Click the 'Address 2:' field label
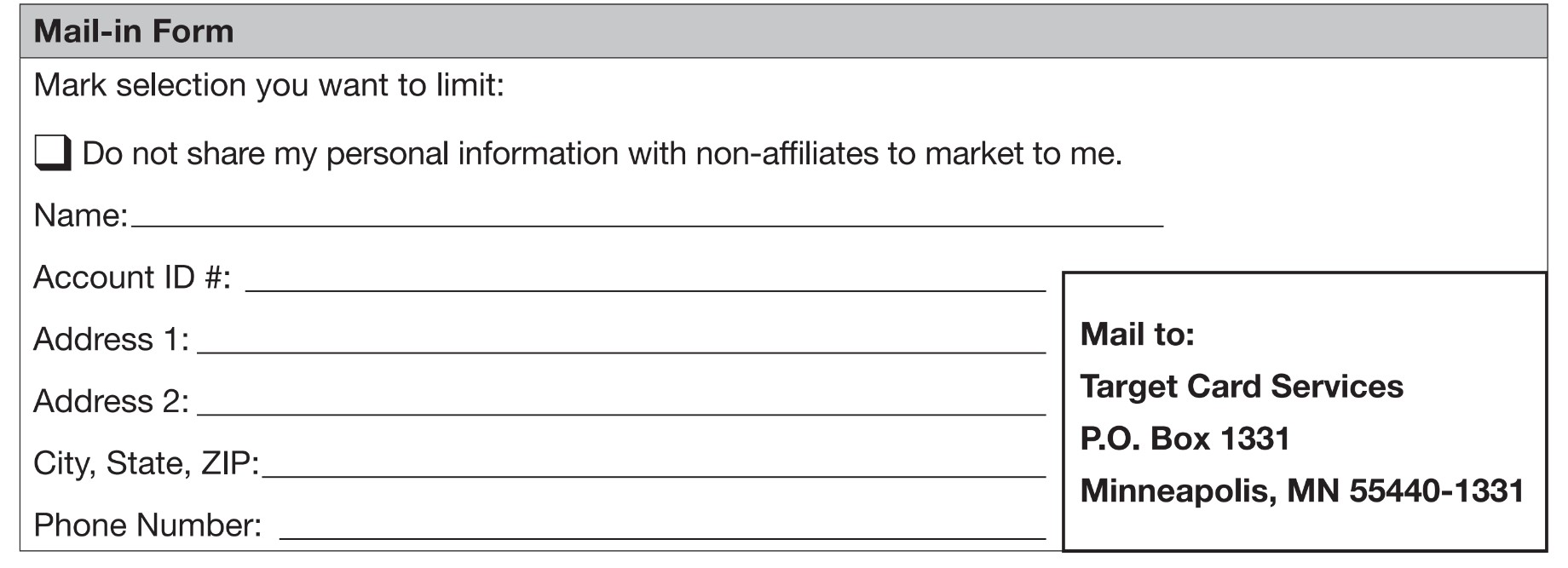Screen dimensions: 1568x568 111,402
